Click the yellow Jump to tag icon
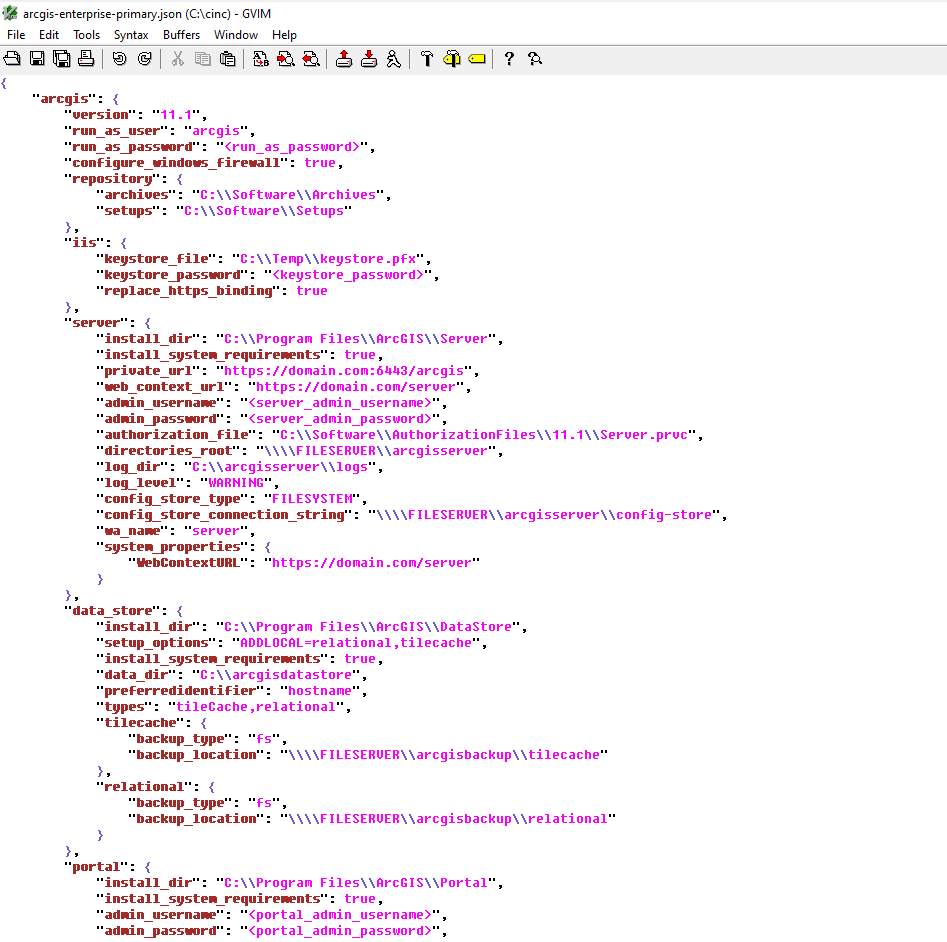 (x=477, y=59)
